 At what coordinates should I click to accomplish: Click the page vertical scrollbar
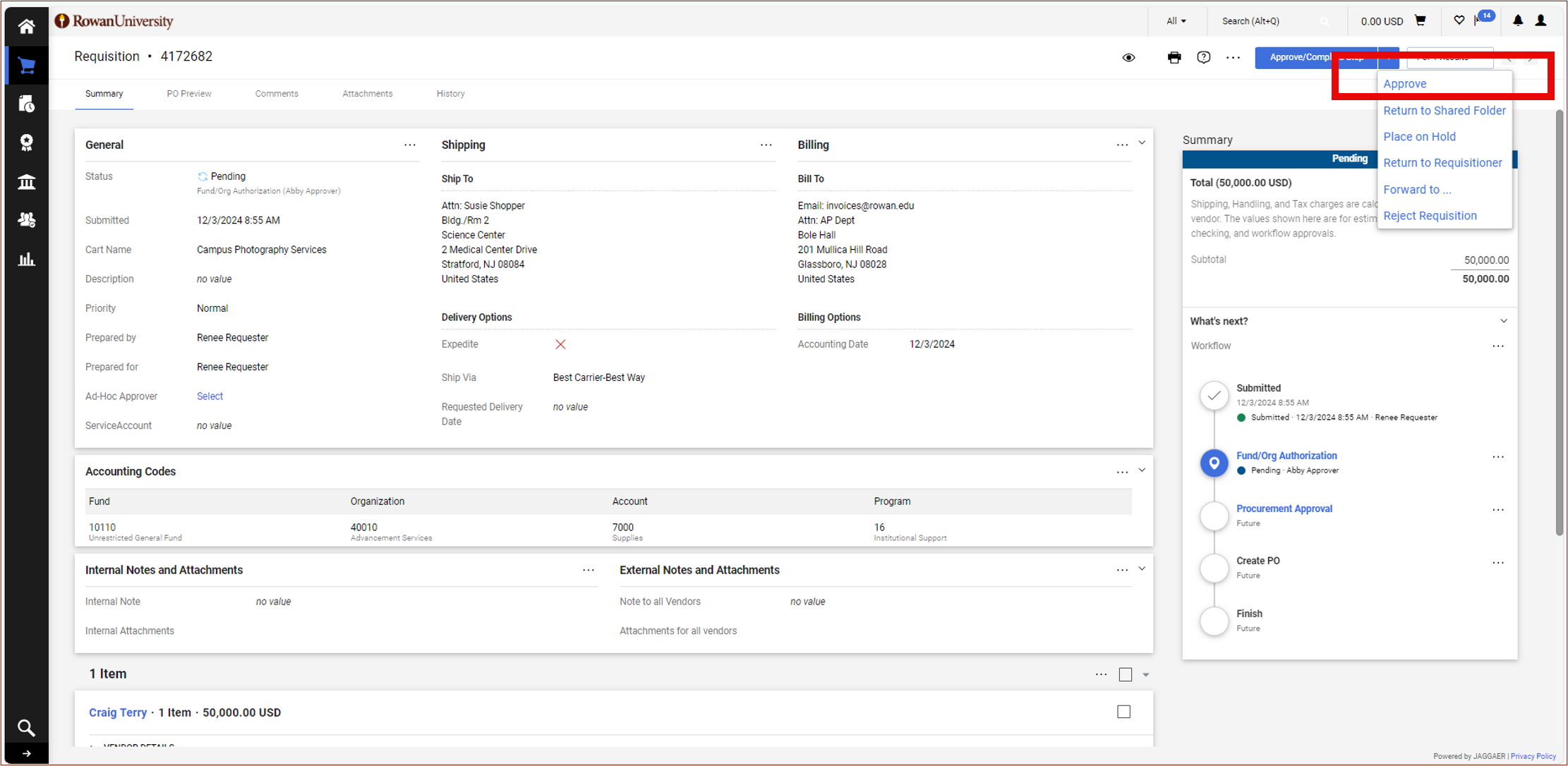(x=1559, y=323)
